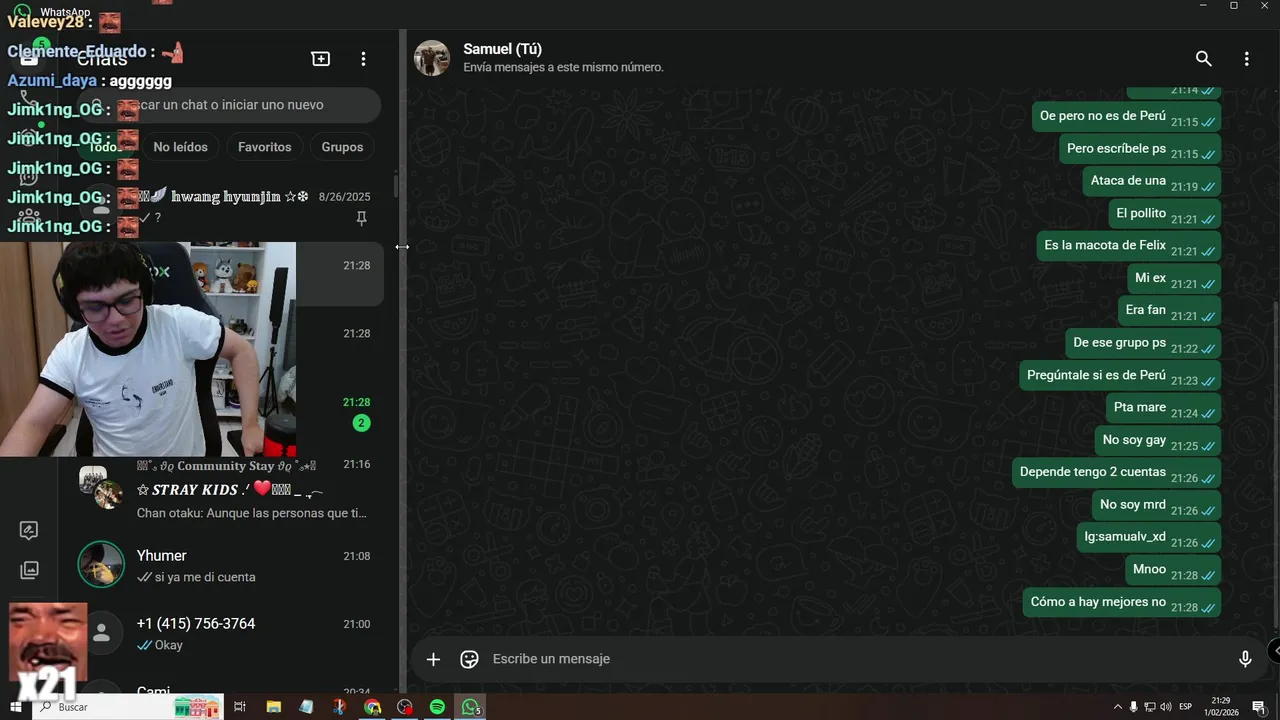Open the AI image tool in sidebar
This screenshot has width=1280, height=720.
(29, 531)
